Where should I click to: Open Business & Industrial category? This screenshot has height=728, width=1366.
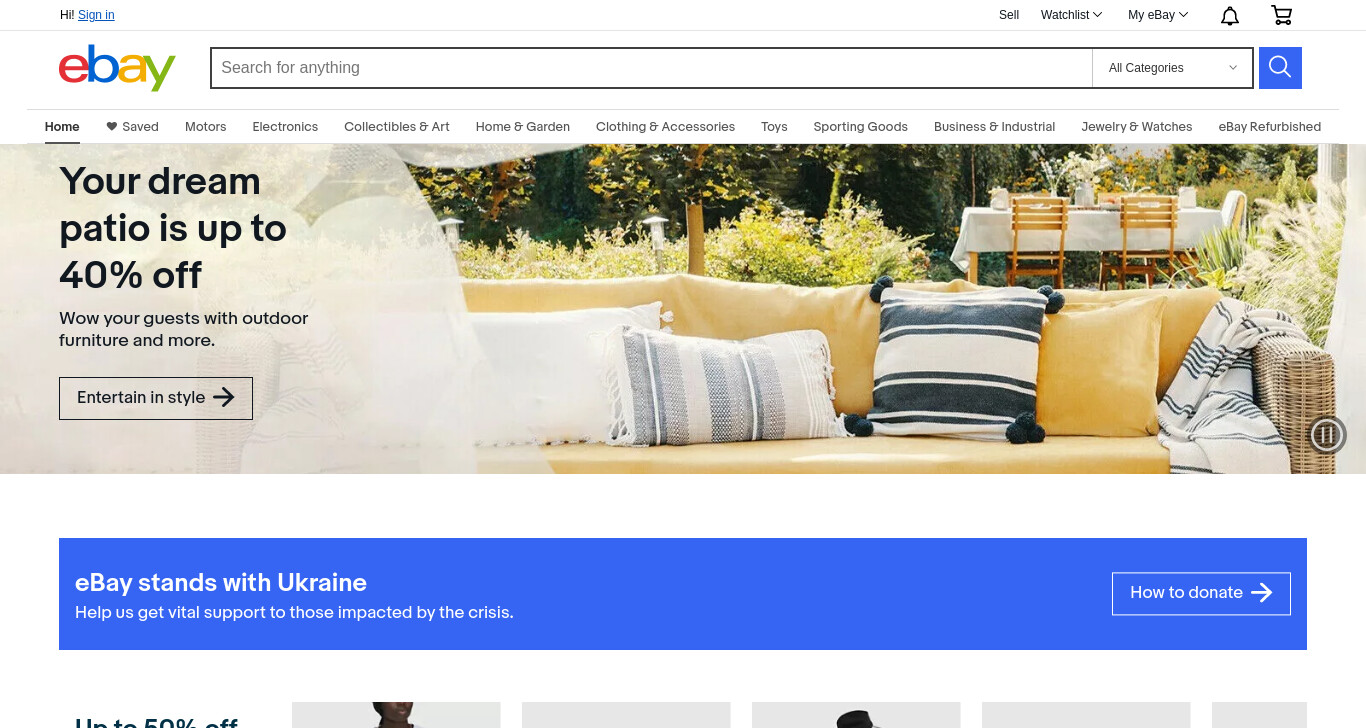(x=995, y=127)
